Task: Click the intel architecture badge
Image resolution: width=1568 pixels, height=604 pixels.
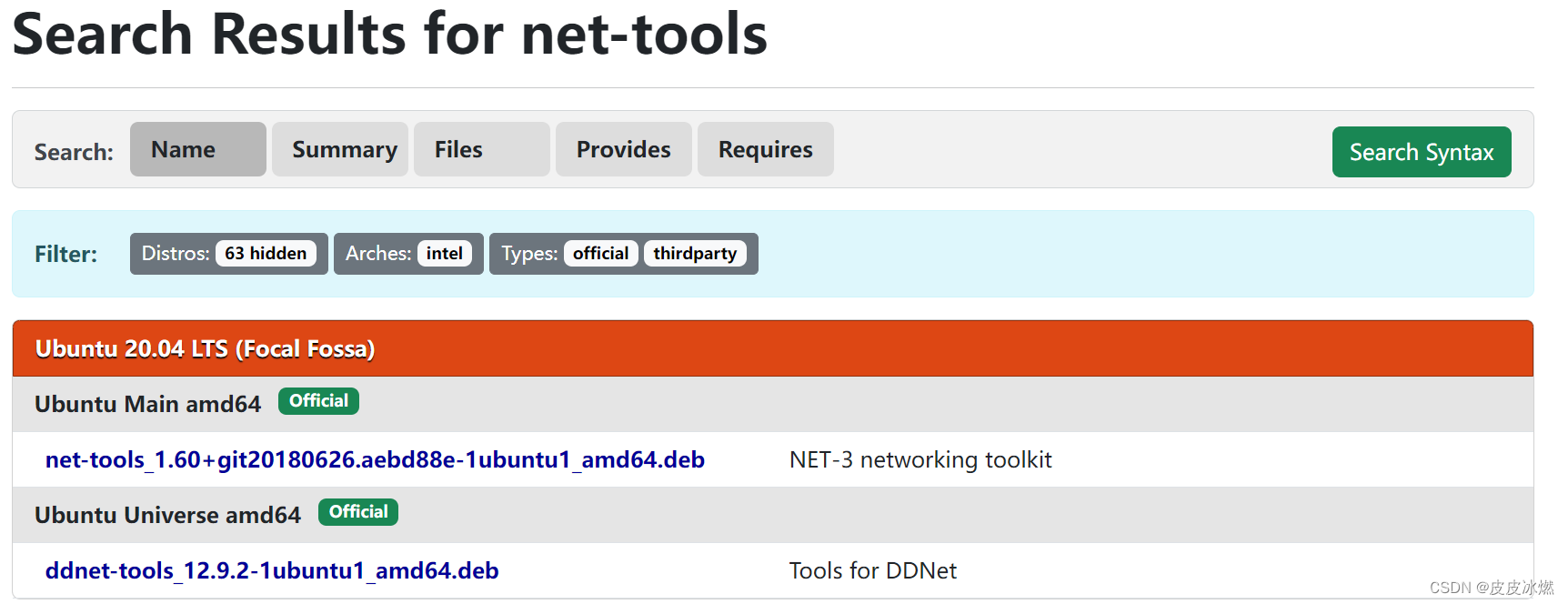Action: [x=445, y=254]
